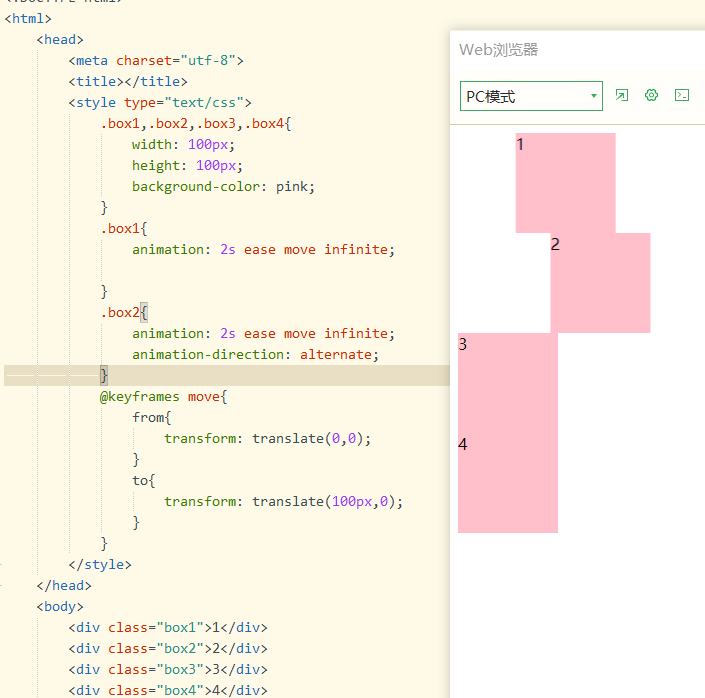
Task: Open preview in external browser icon
Action: (622, 95)
